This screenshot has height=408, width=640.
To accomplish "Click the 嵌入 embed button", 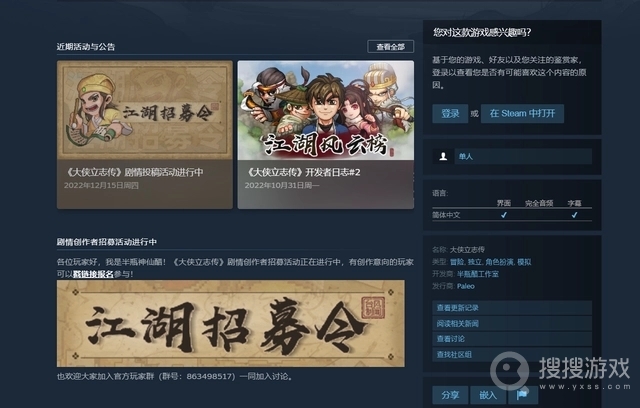I will [x=488, y=395].
